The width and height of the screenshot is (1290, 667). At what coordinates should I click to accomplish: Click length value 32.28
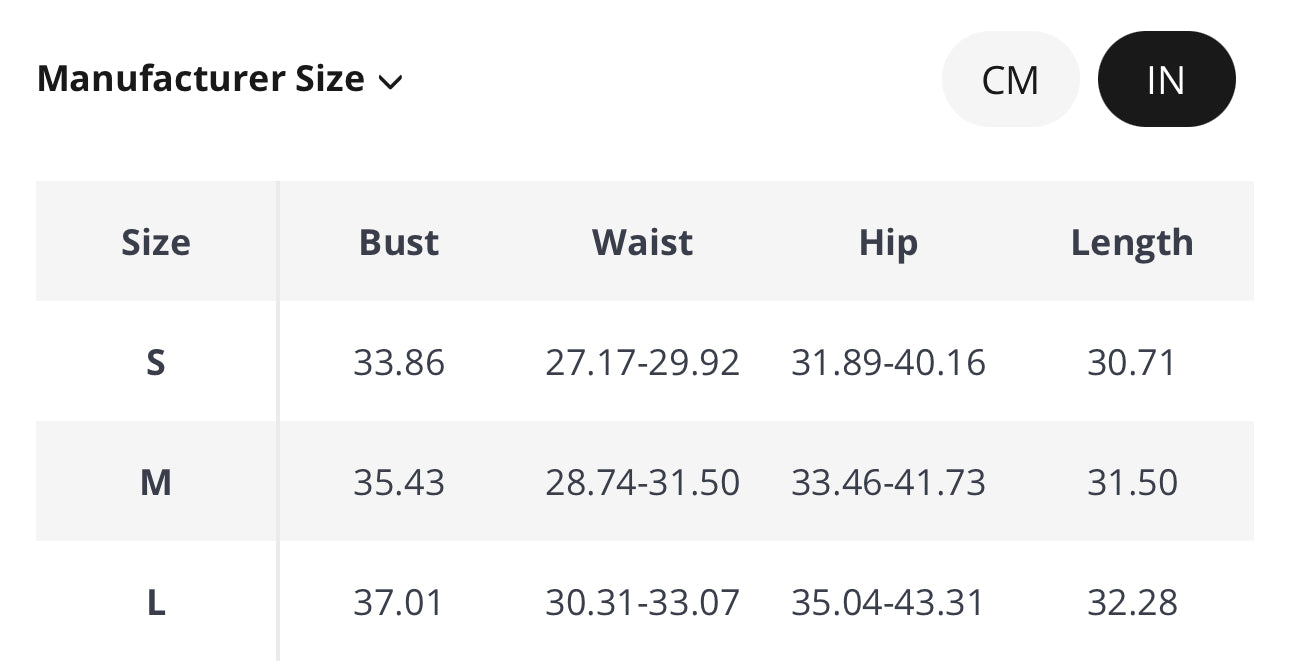(1132, 603)
